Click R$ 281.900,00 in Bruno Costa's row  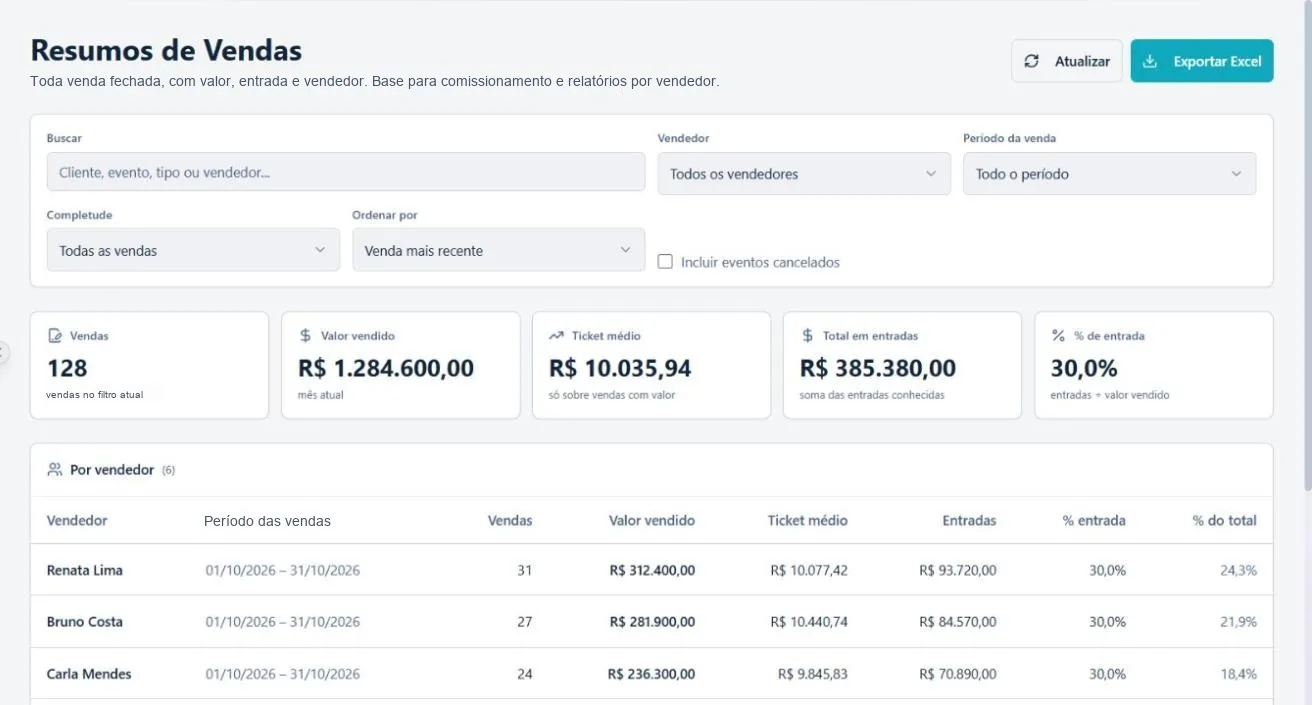652,621
